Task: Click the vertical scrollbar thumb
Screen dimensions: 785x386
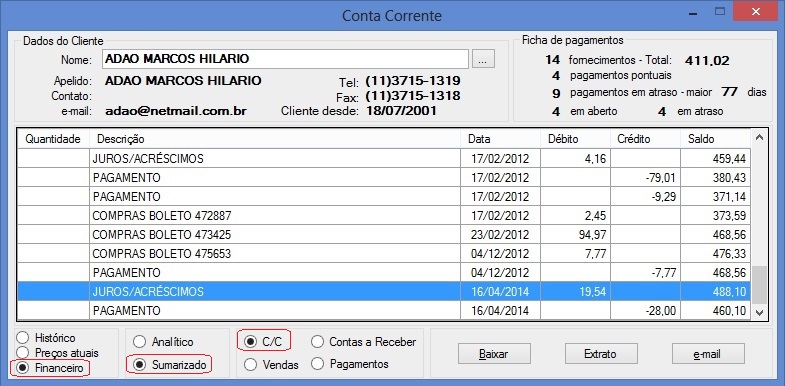Action: (759, 284)
